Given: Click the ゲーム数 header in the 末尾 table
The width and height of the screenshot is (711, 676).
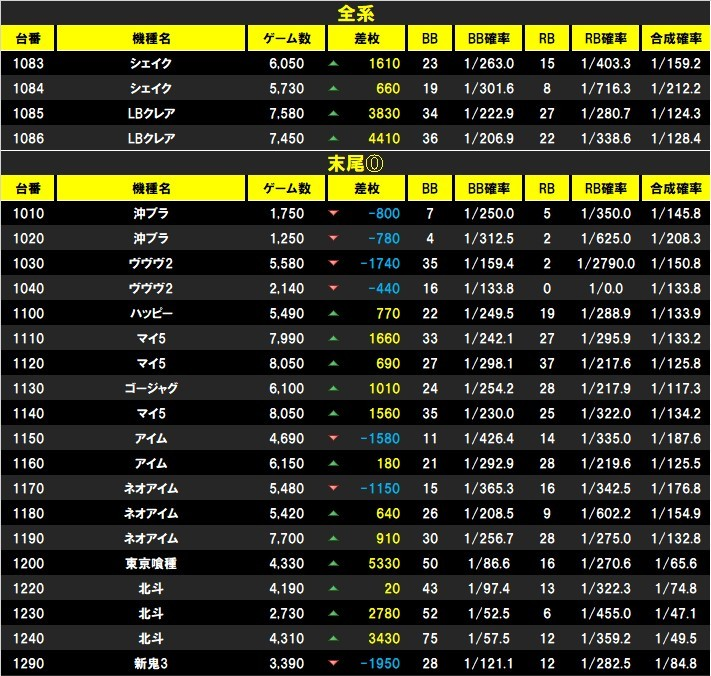Looking at the screenshot, I should click(287, 188).
